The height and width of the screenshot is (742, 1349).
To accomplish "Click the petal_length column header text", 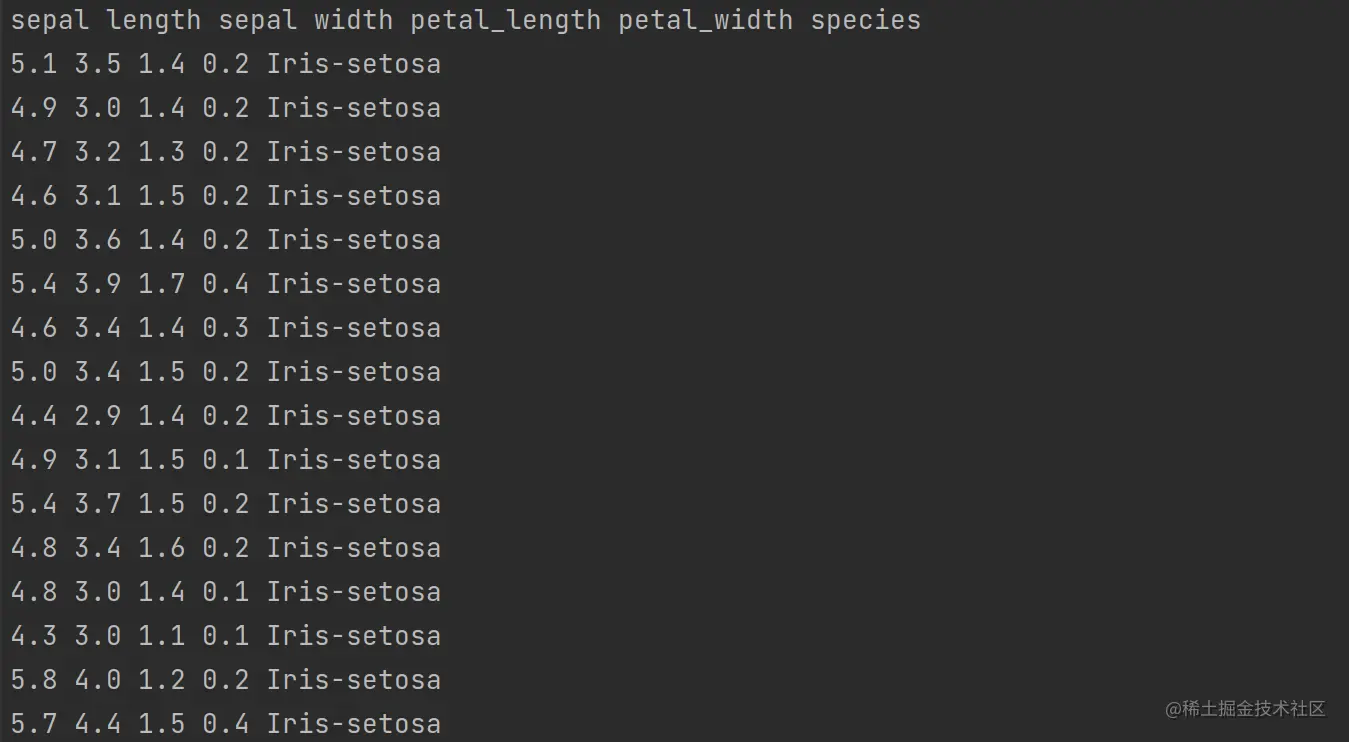I will (506, 21).
